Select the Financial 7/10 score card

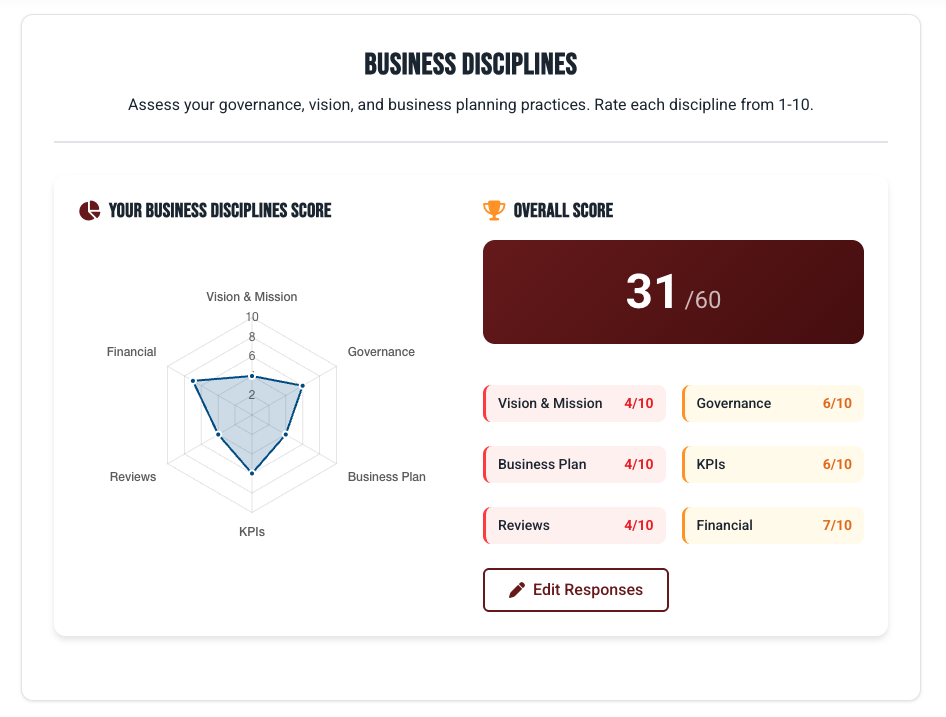[772, 525]
